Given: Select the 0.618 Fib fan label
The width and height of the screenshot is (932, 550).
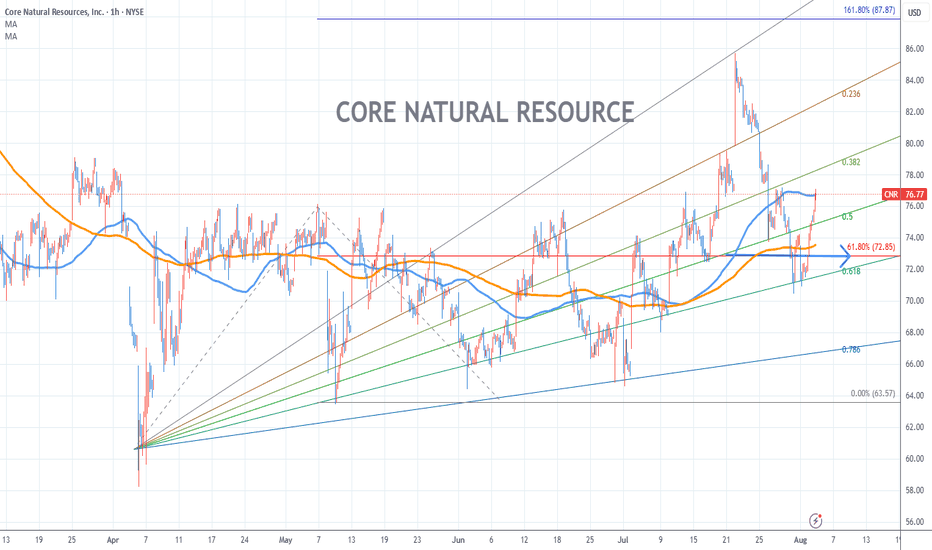Looking at the screenshot, I should (x=851, y=271).
